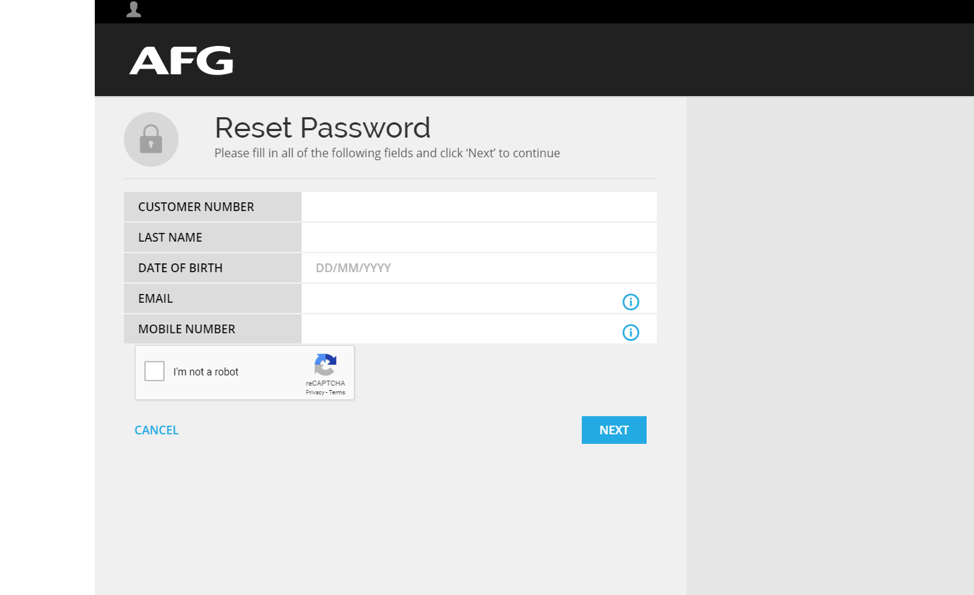
Task: Click the Customer Number label
Action: click(x=196, y=207)
